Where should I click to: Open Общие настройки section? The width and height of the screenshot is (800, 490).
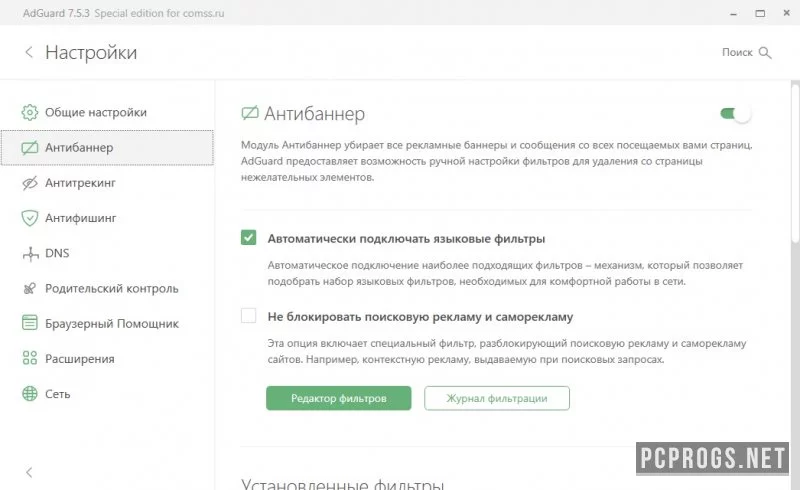tap(107, 112)
